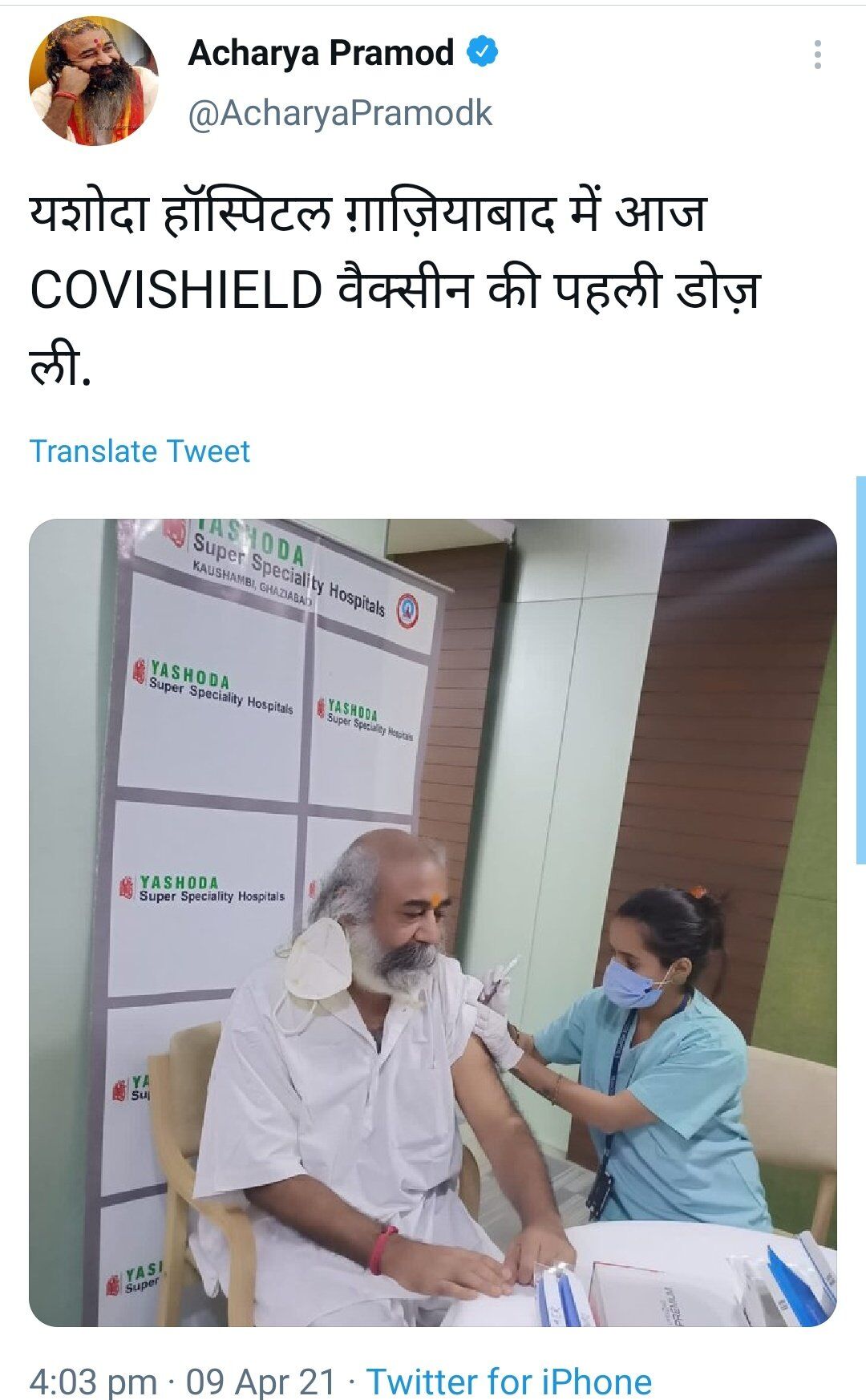866x1400 pixels.
Task: Select the Acharya Pramod display name
Action: (x=321, y=53)
